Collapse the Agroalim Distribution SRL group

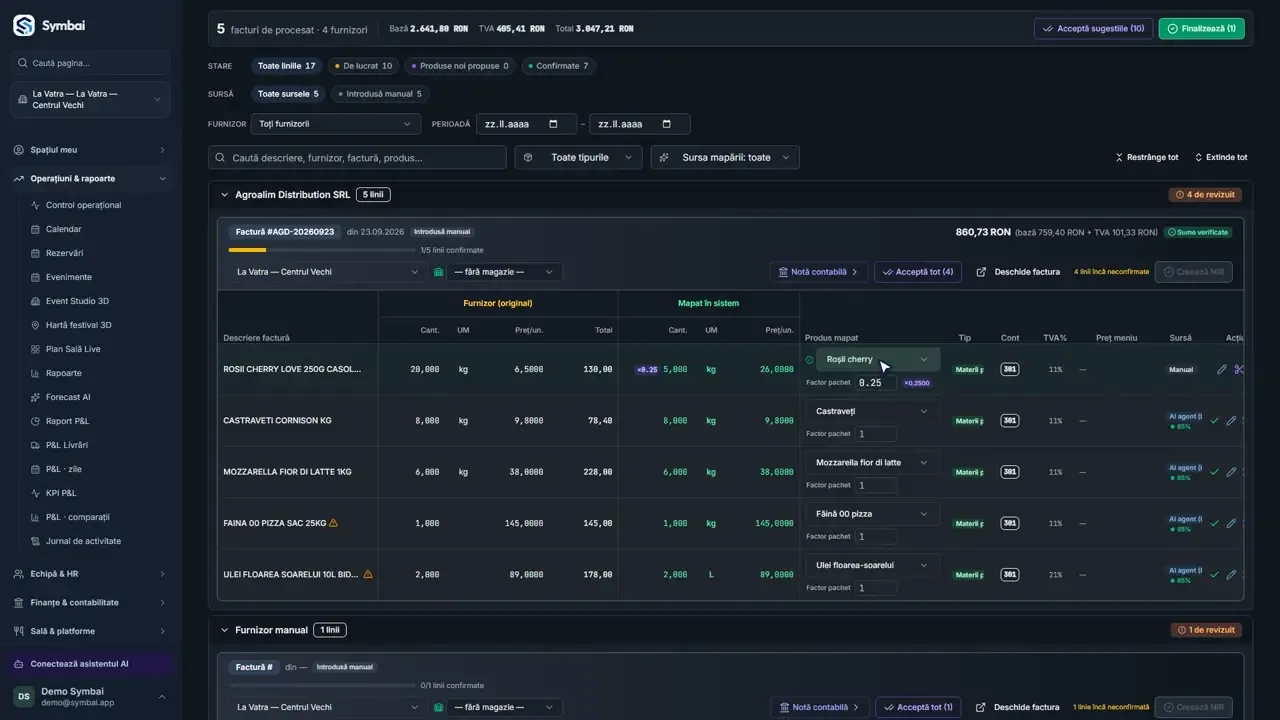[224, 195]
